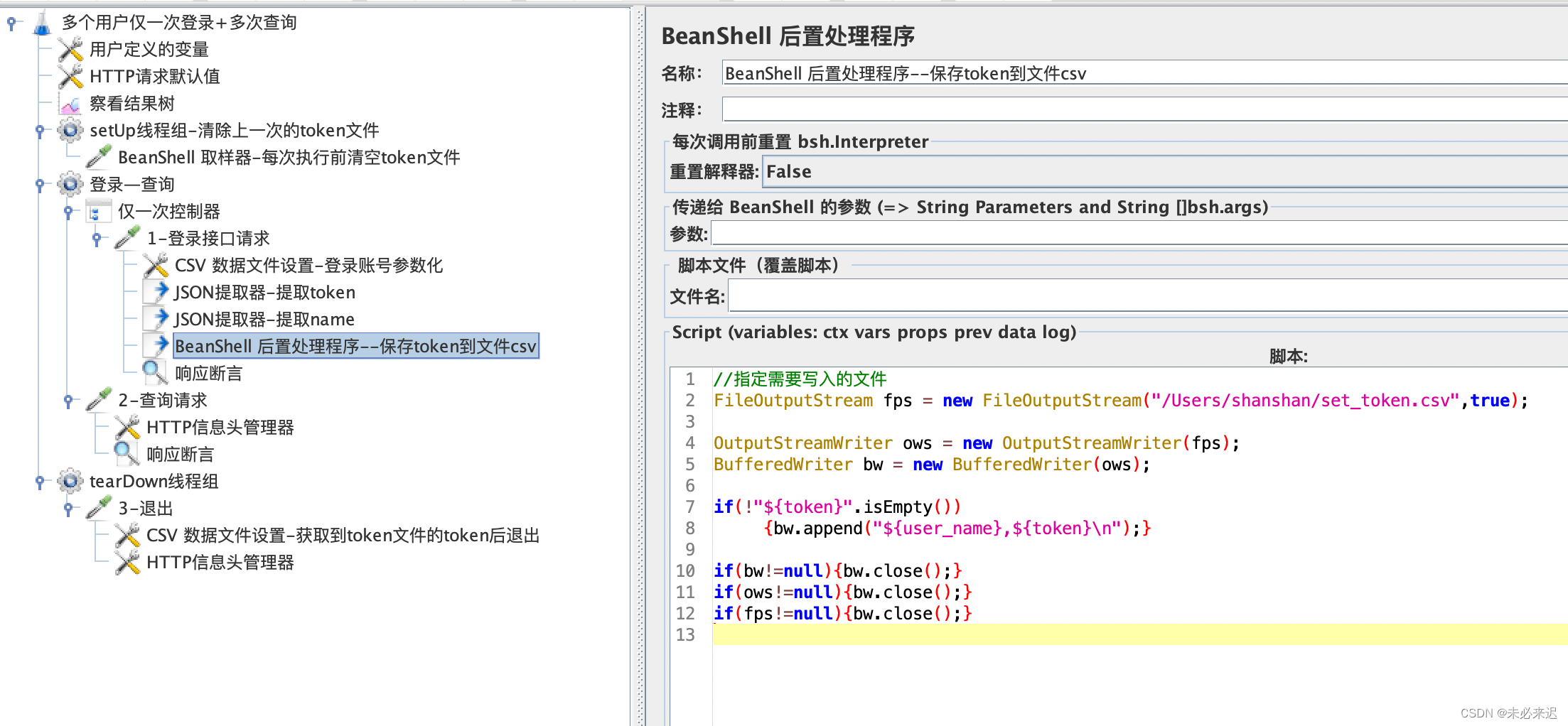The image size is (1568, 726).
Task: Collapse the 1-登录接口请求 node
Action: [x=97, y=239]
